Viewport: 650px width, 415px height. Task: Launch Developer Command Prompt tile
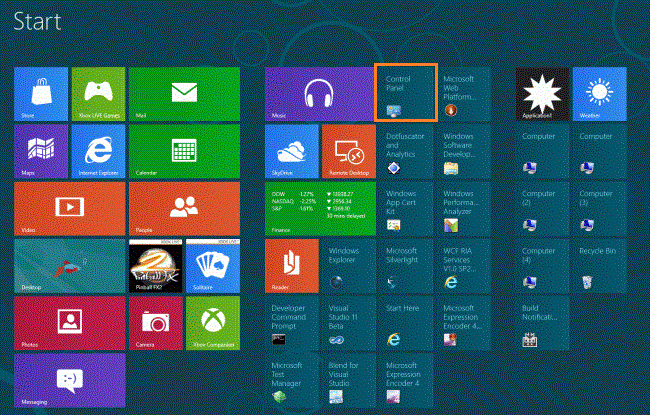[x=292, y=323]
